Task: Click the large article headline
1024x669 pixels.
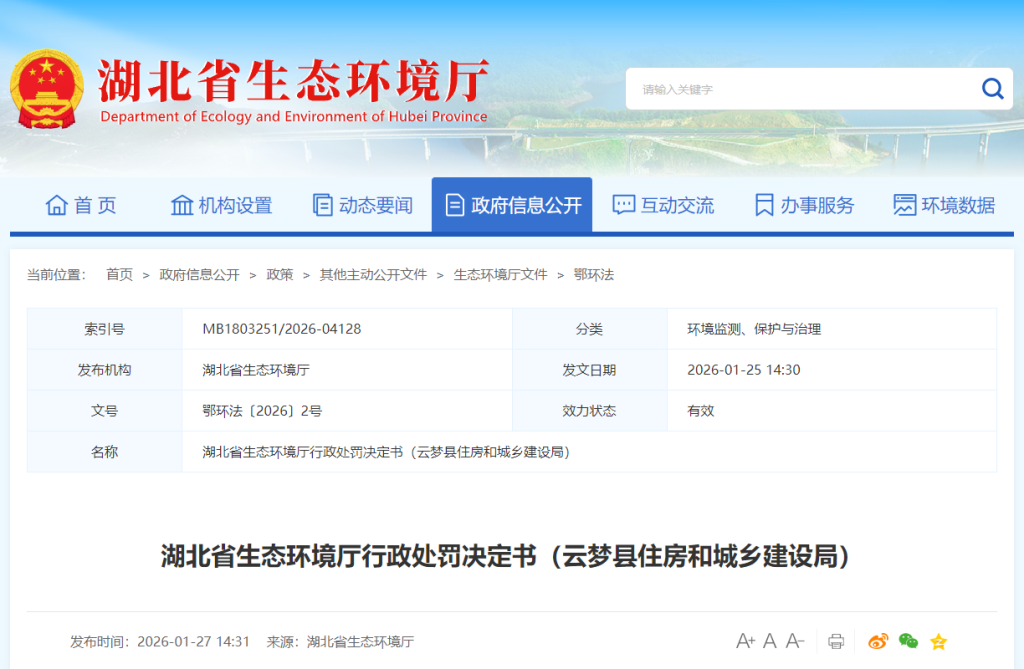Action: point(507,556)
